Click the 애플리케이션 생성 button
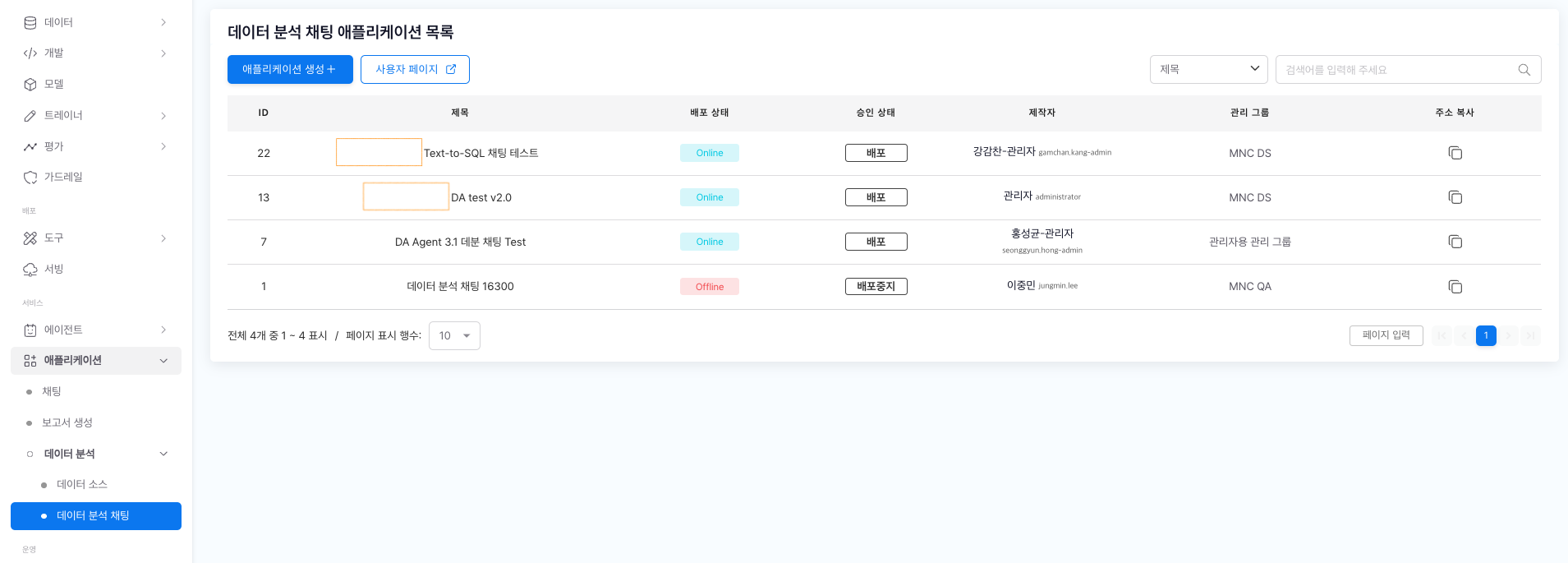 [x=290, y=70]
